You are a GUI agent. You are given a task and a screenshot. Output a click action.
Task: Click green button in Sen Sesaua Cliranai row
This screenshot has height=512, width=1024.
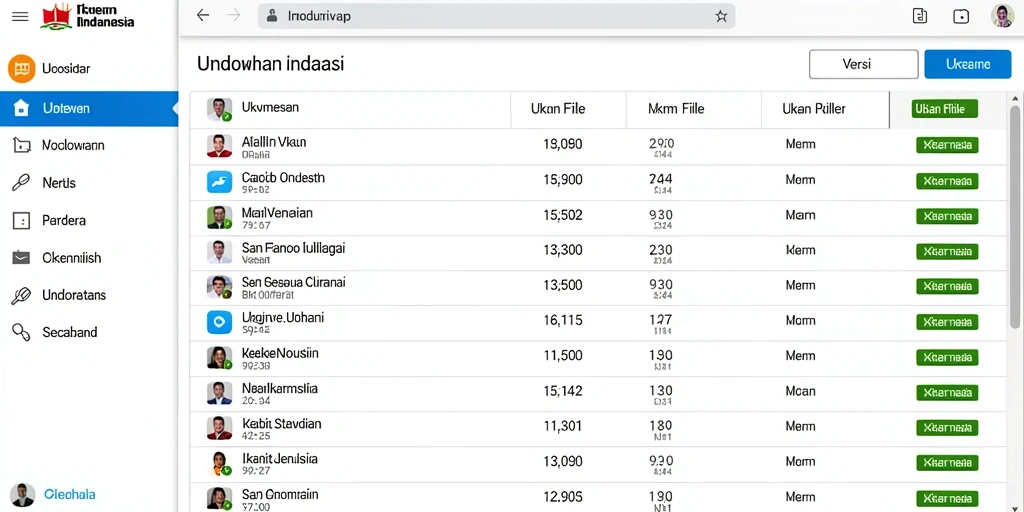tap(947, 287)
